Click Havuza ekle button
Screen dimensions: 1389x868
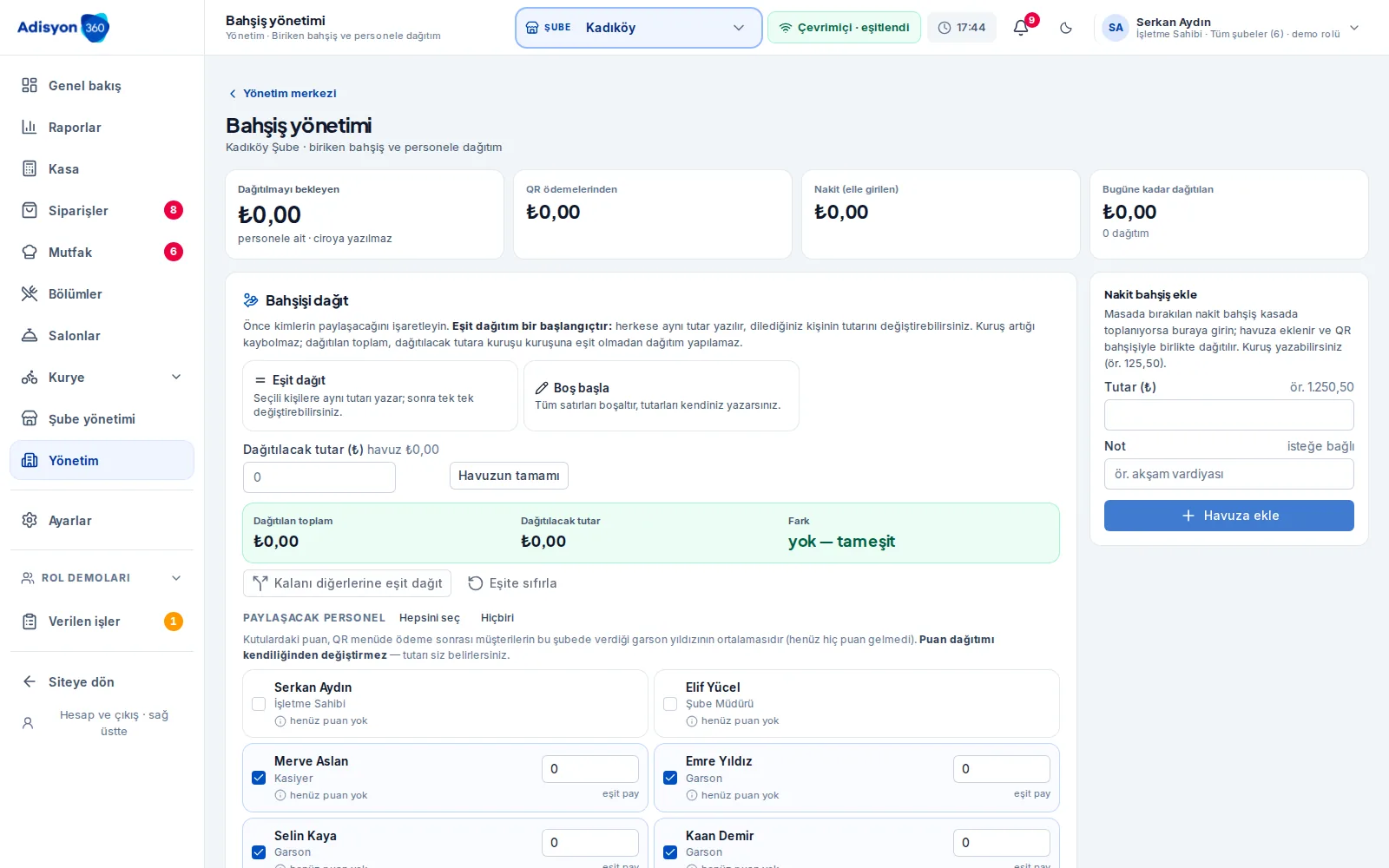(x=1229, y=516)
